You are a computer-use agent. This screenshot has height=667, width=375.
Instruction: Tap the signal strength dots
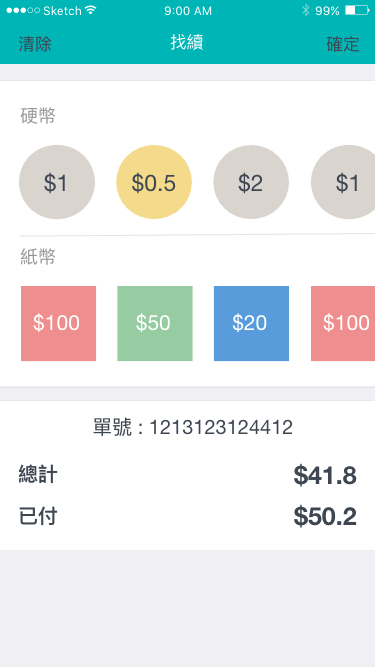click(x=23, y=10)
